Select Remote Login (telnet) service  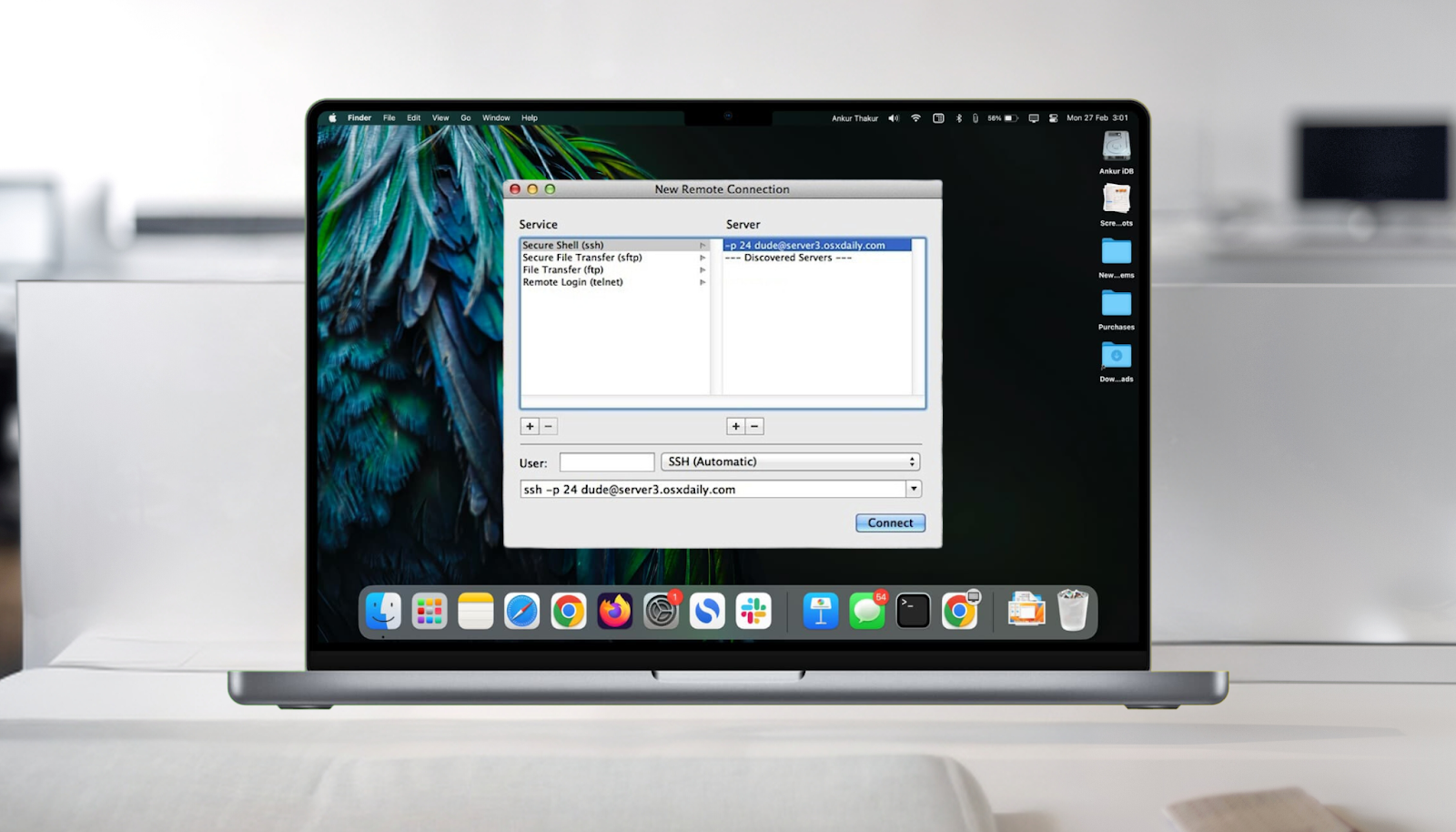572,282
